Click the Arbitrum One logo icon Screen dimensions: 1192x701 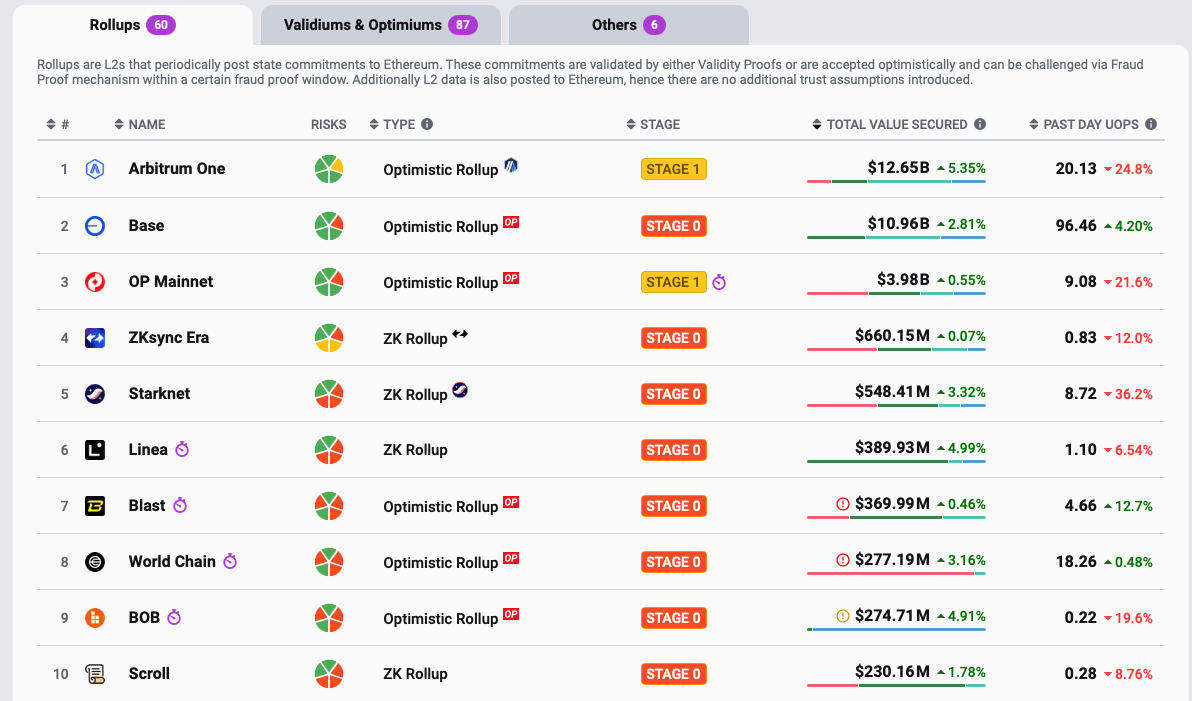95,169
